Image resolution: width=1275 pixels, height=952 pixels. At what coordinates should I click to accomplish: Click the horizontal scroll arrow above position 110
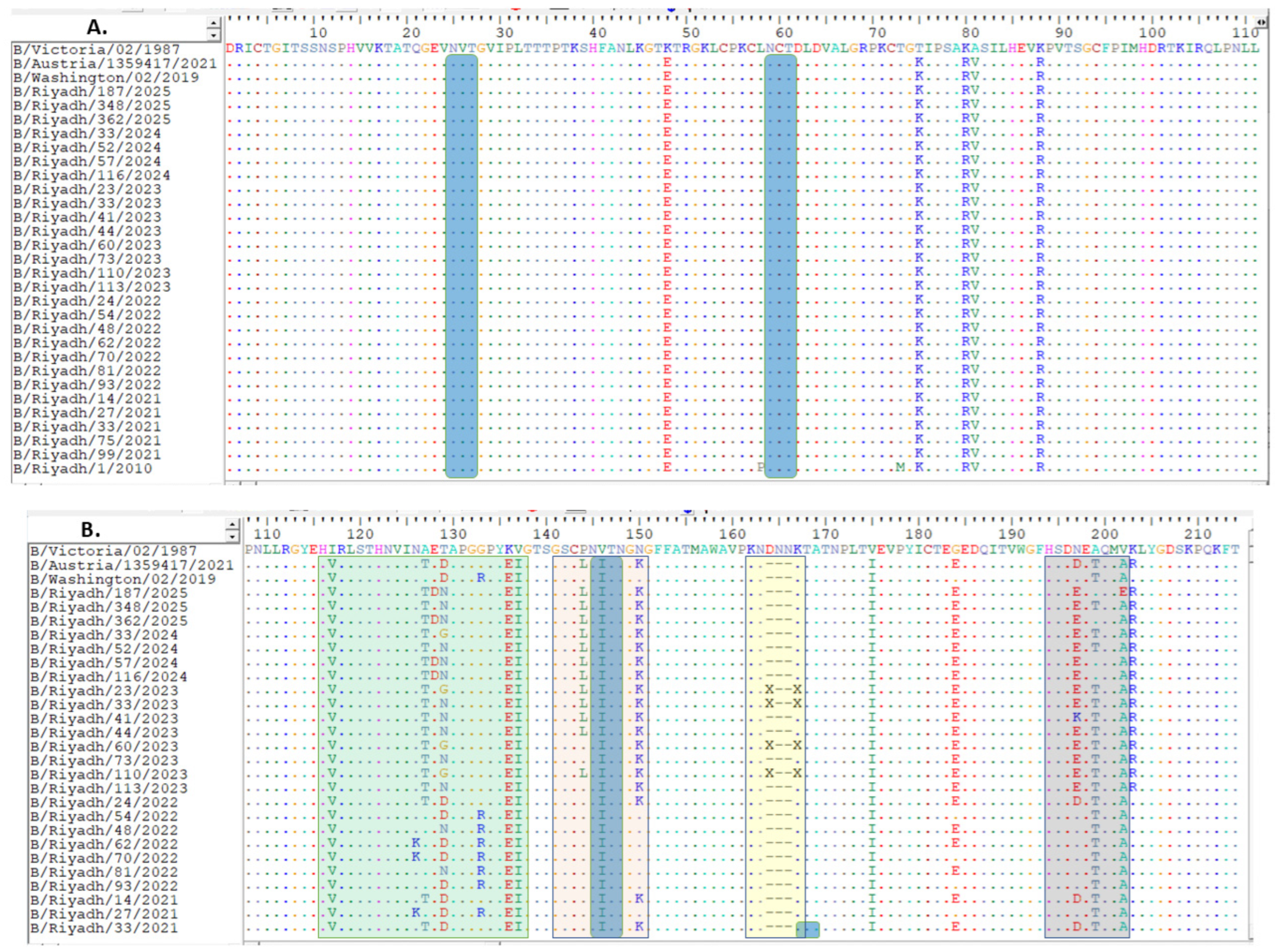(x=1262, y=22)
